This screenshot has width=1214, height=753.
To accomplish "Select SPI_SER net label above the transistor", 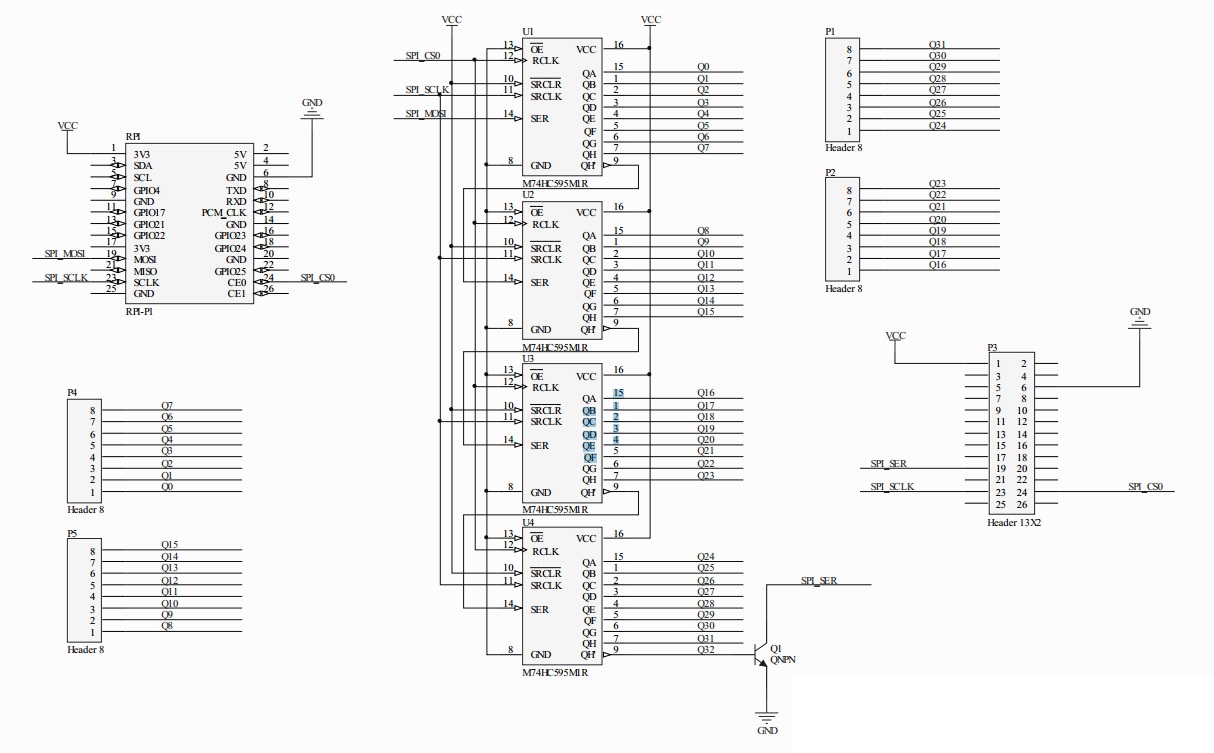I will [x=818, y=580].
